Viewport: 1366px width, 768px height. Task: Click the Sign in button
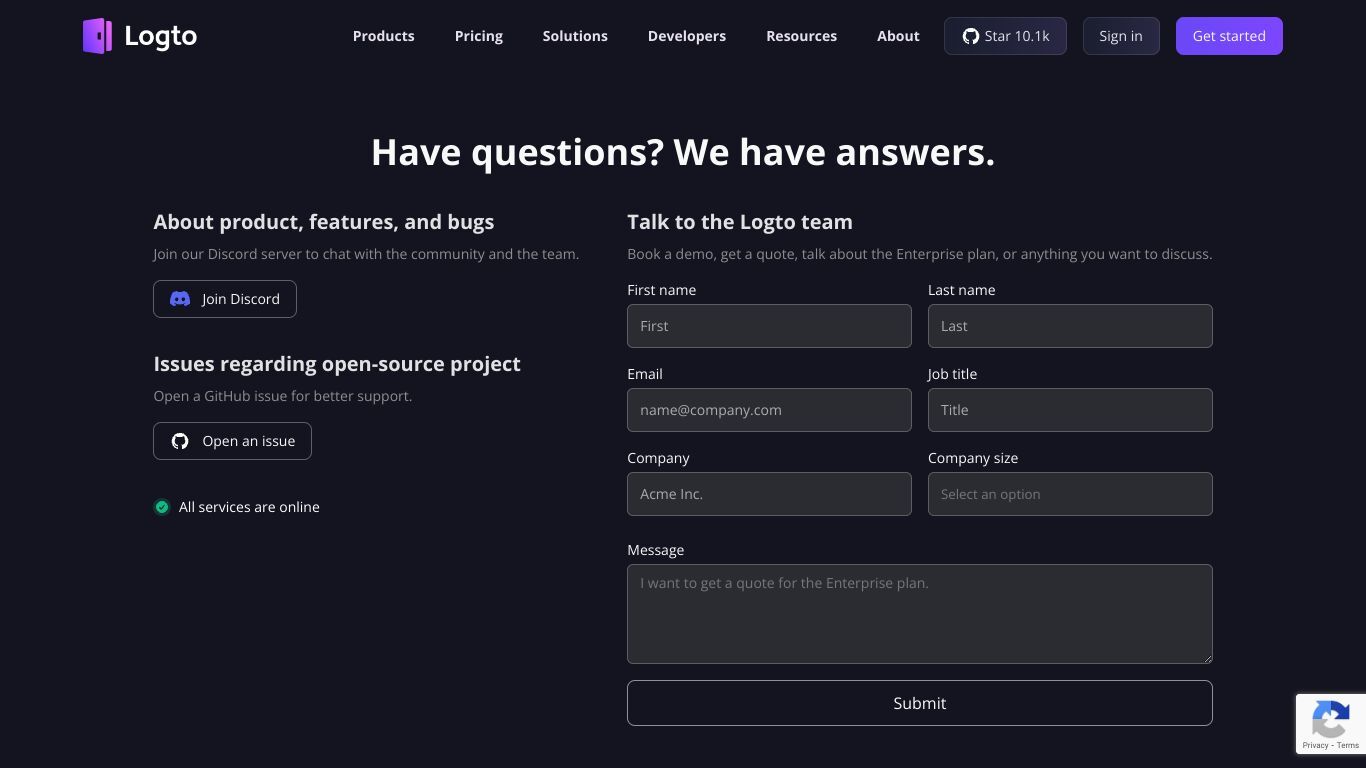click(x=1121, y=36)
